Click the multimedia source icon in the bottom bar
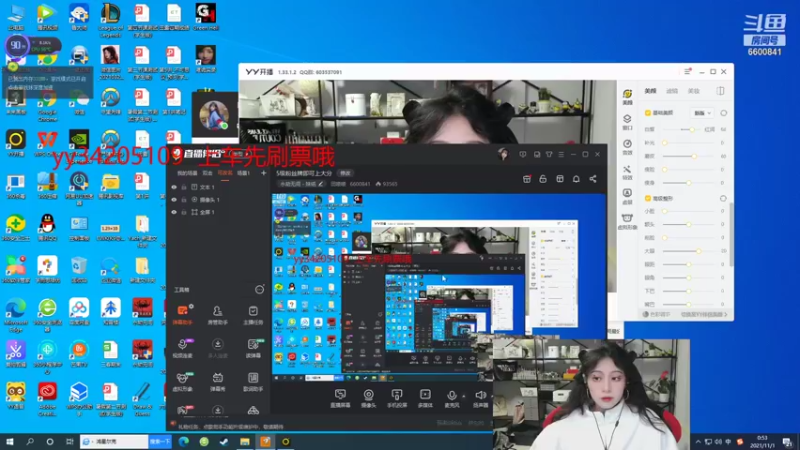The image size is (800, 450). (x=425, y=395)
